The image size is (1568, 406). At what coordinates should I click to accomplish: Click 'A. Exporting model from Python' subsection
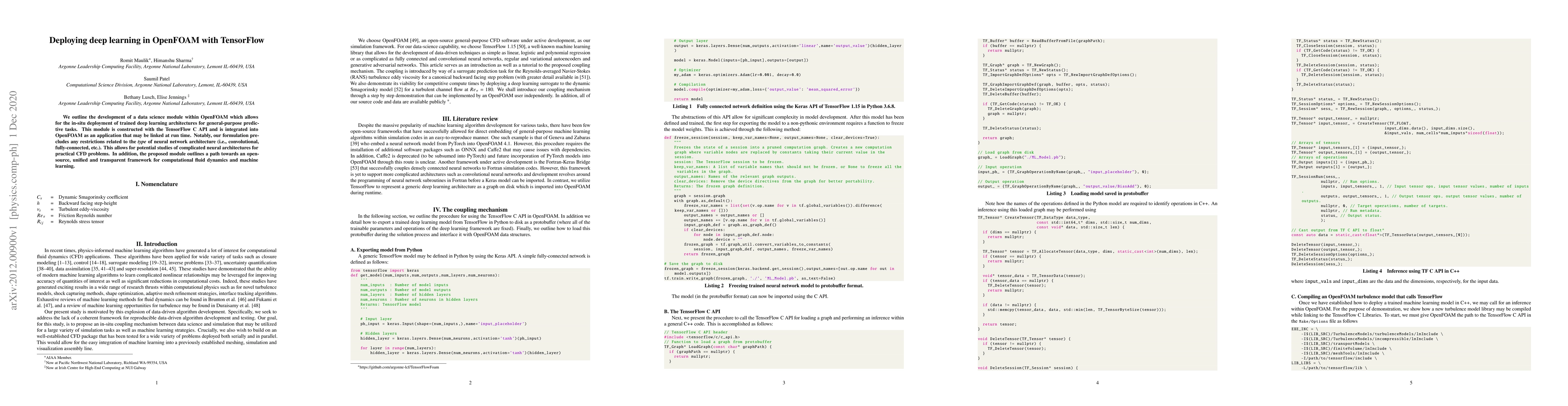[386, 250]
